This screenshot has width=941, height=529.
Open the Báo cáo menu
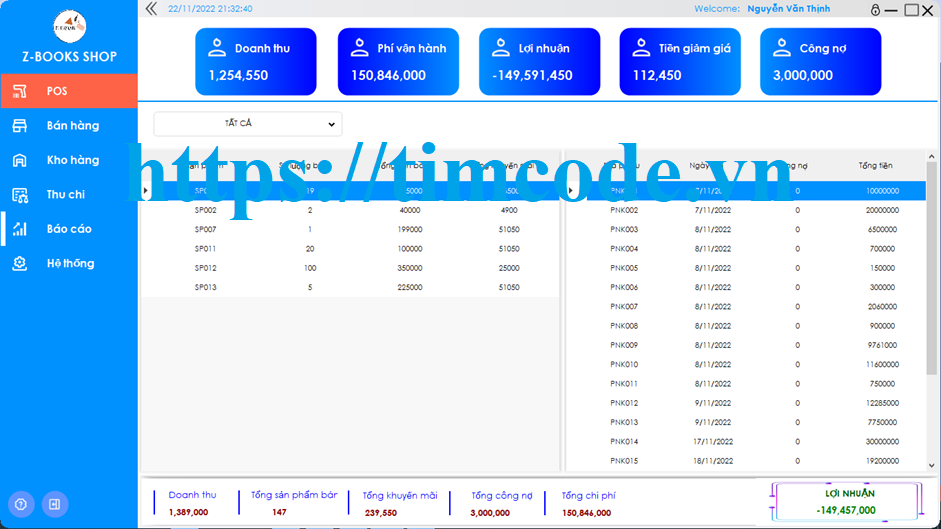pyautogui.click(x=69, y=229)
